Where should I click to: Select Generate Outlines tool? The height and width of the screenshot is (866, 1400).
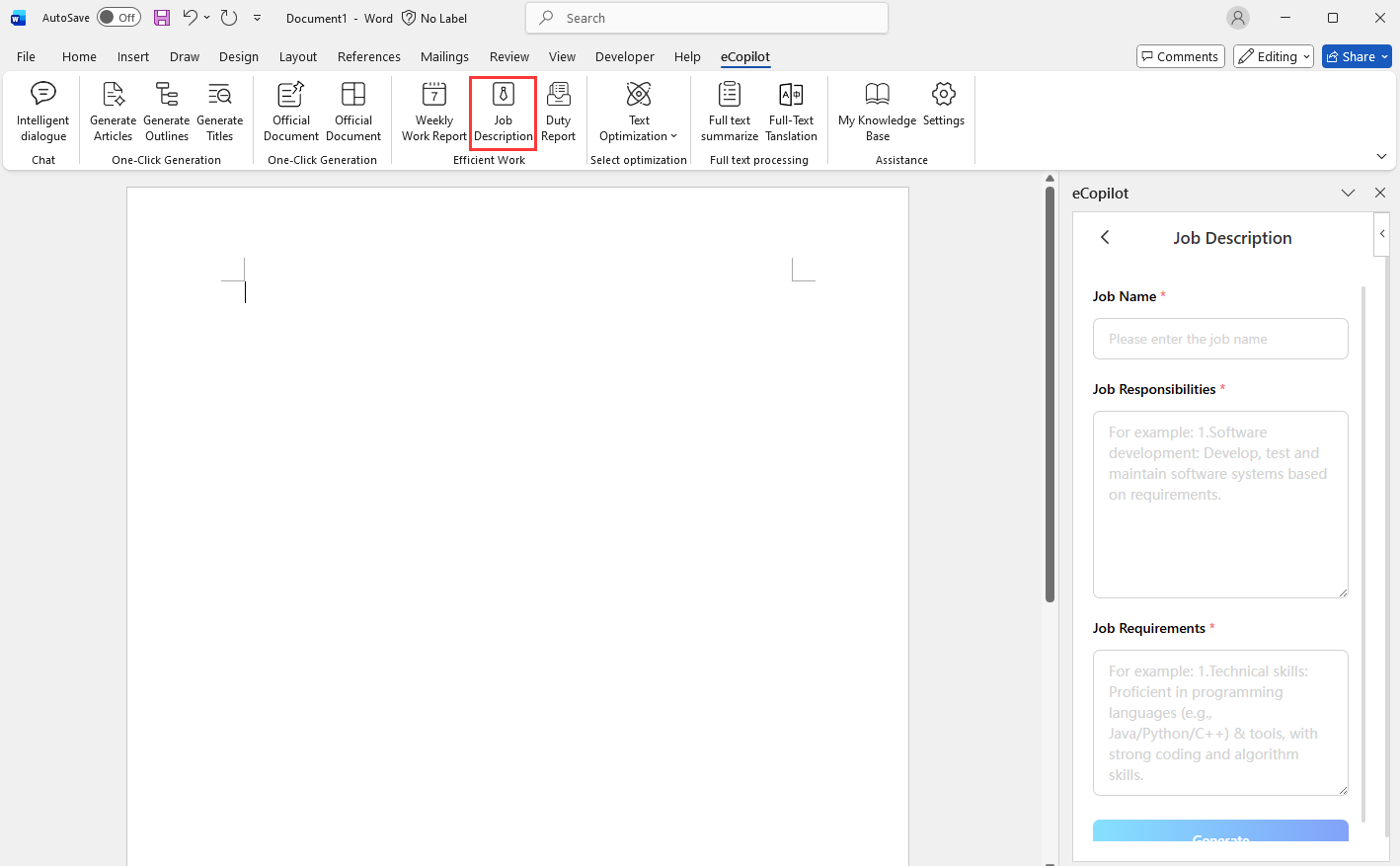166,111
